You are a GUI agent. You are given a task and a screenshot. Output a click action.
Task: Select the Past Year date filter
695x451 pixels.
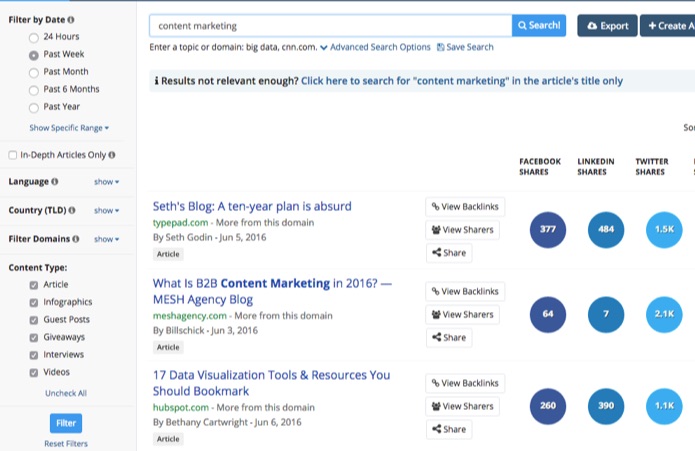tap(34, 108)
